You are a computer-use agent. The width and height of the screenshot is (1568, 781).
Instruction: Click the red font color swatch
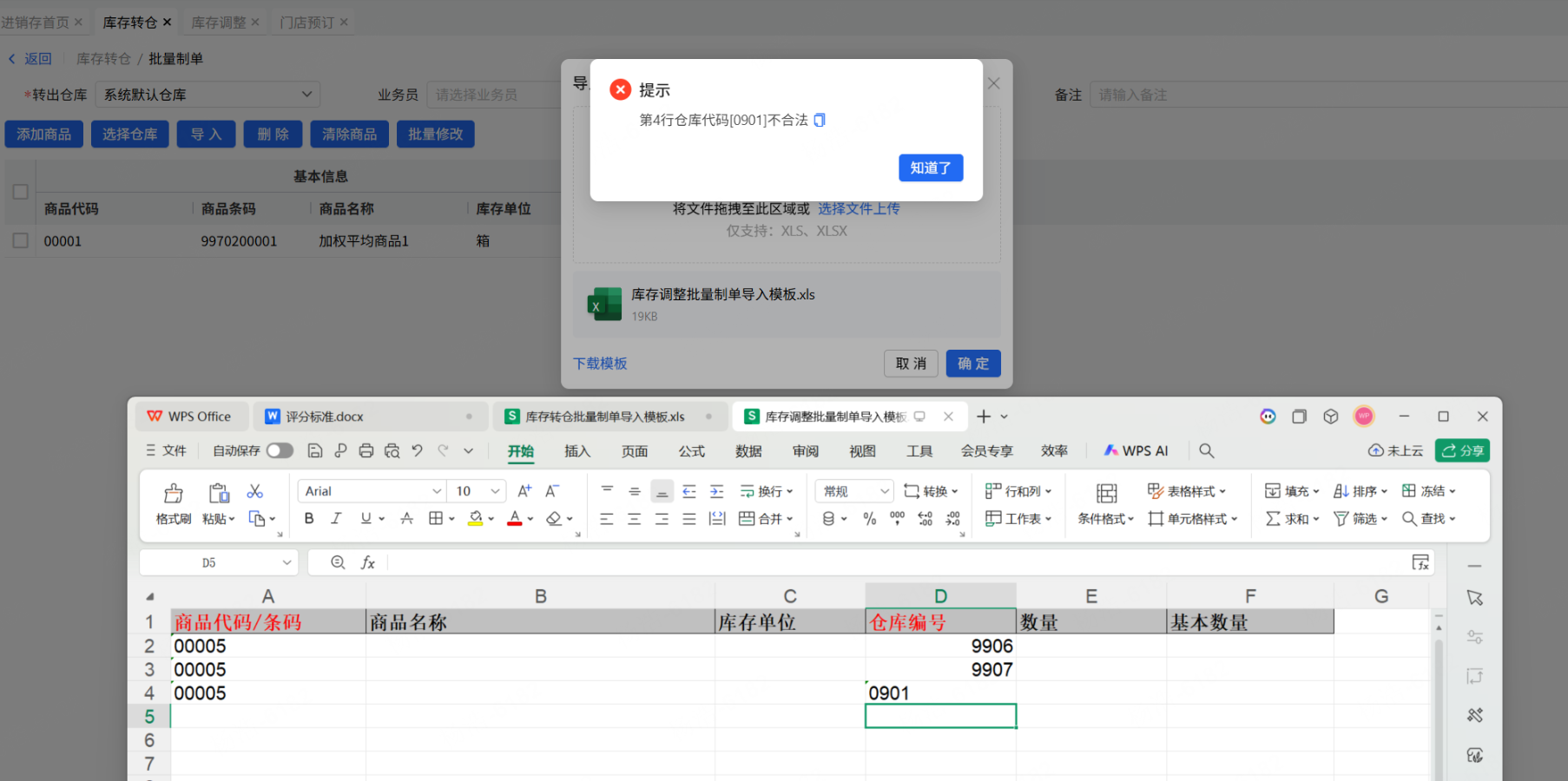click(x=515, y=518)
